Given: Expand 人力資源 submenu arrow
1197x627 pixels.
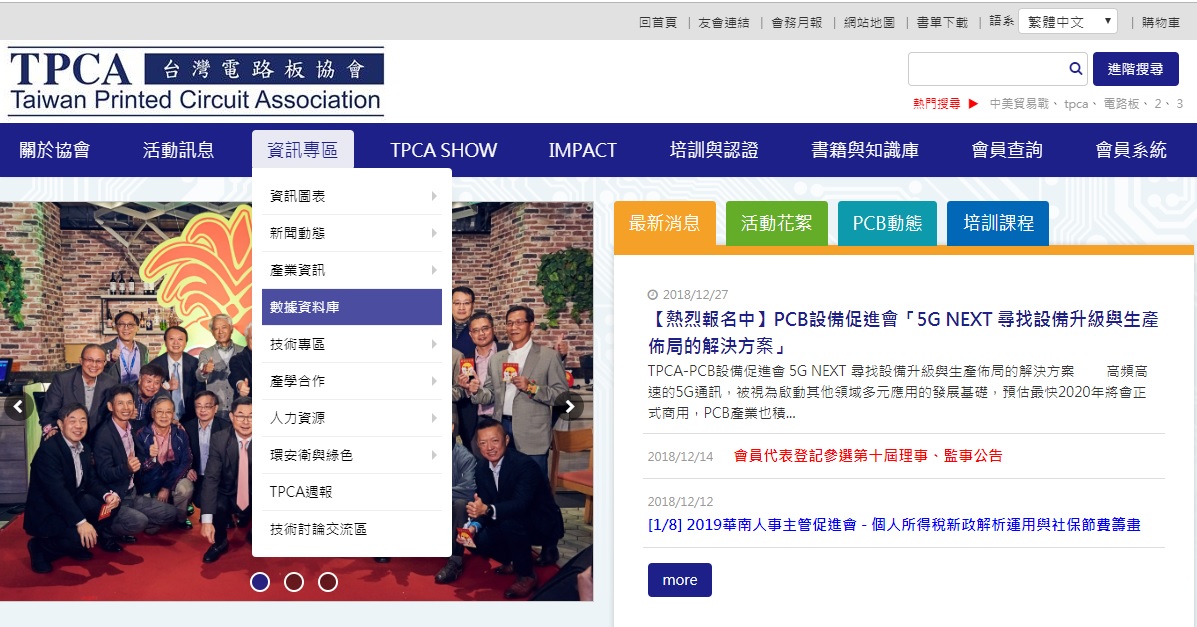Looking at the screenshot, I should (x=434, y=418).
